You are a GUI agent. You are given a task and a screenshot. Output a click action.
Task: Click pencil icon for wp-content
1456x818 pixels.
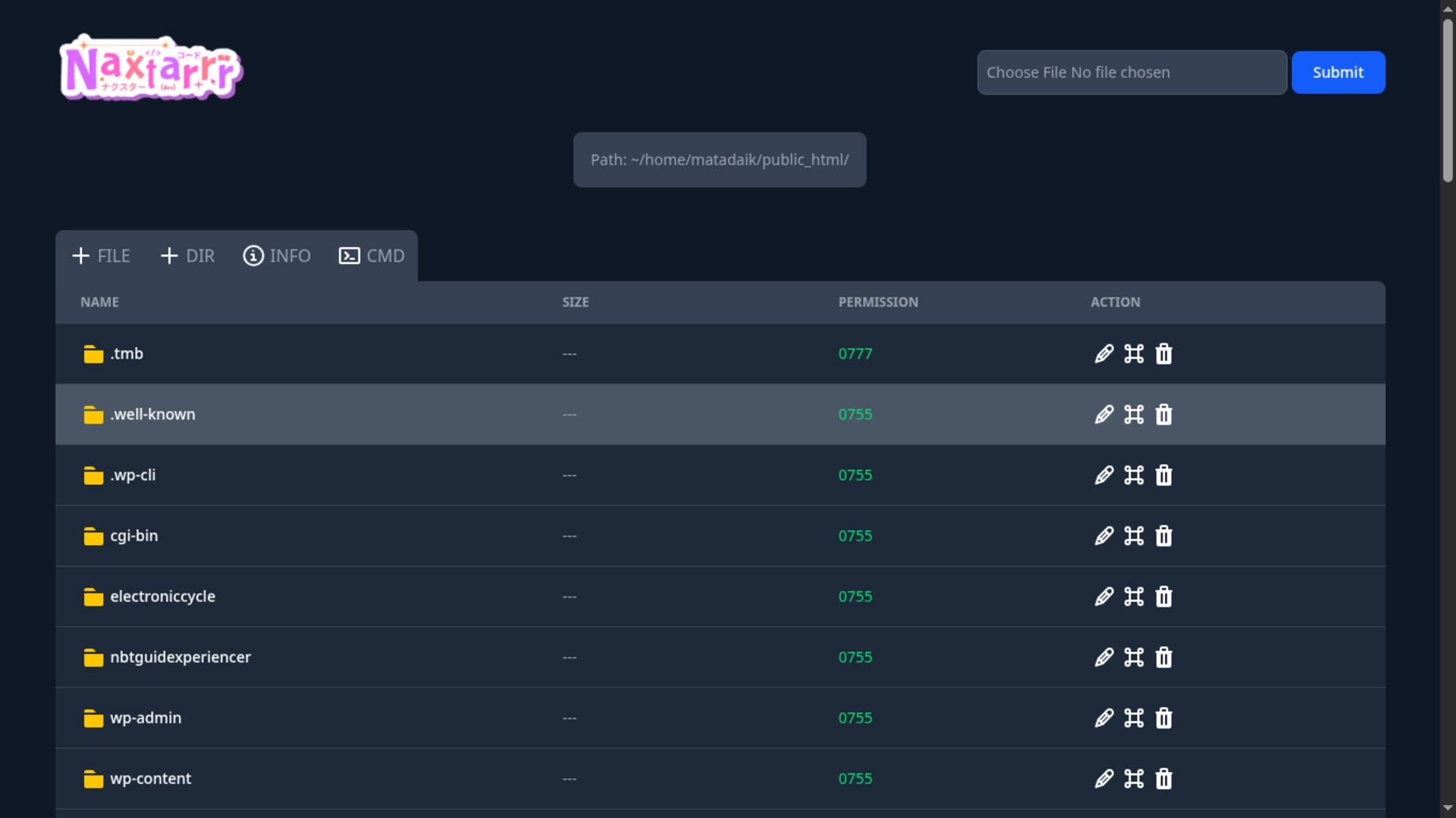tap(1104, 779)
